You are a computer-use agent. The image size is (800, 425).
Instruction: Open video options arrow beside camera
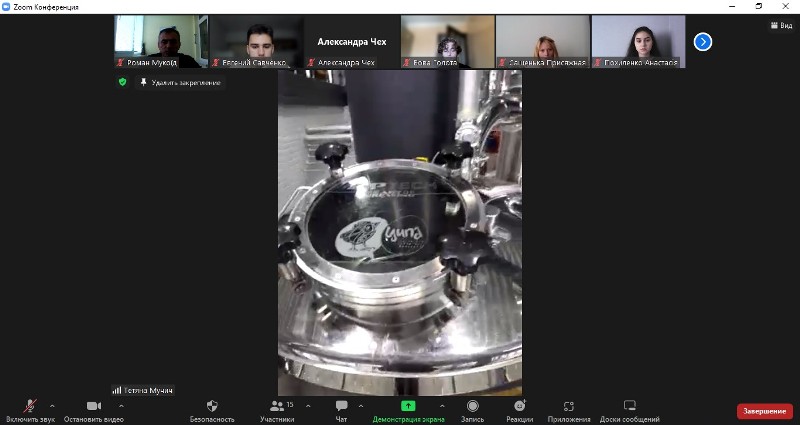[x=121, y=406]
